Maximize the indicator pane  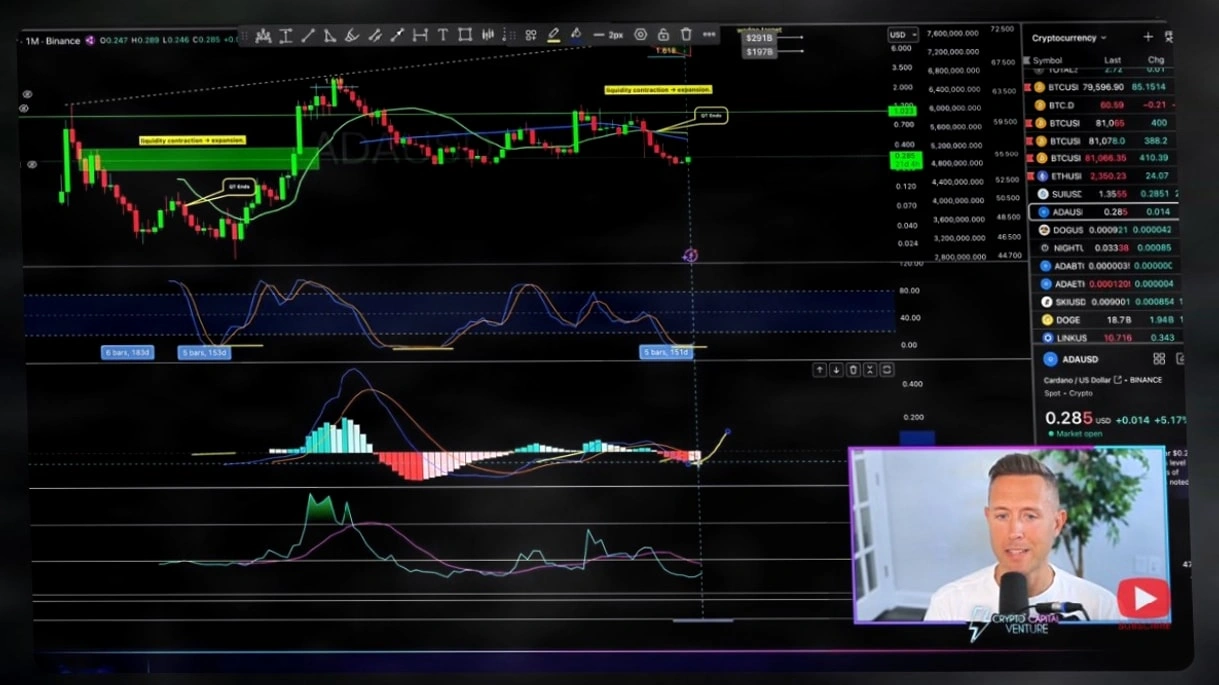tap(887, 370)
